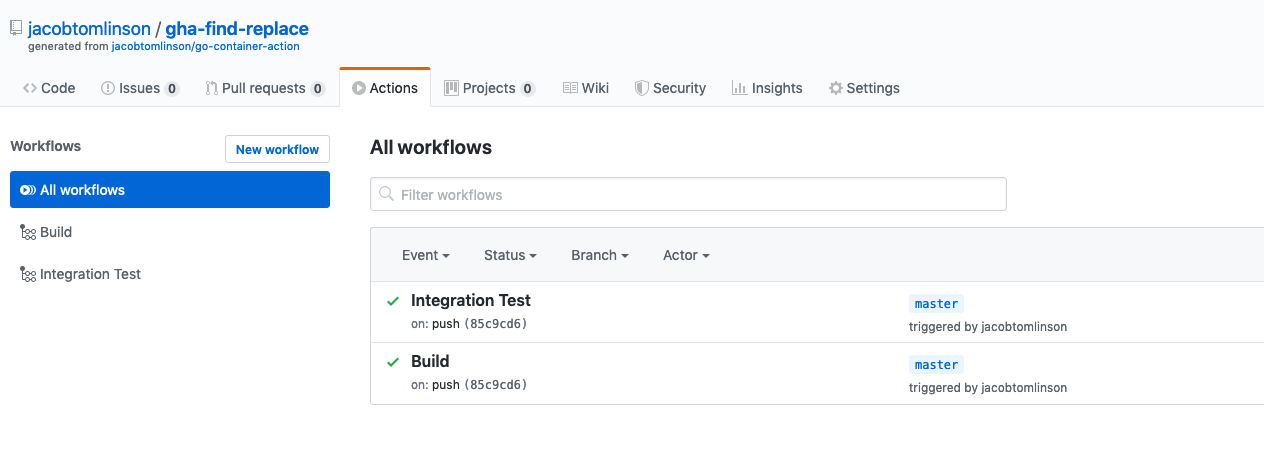Click the Projects count badge showing 0
1264x470 pixels.
click(x=528, y=89)
